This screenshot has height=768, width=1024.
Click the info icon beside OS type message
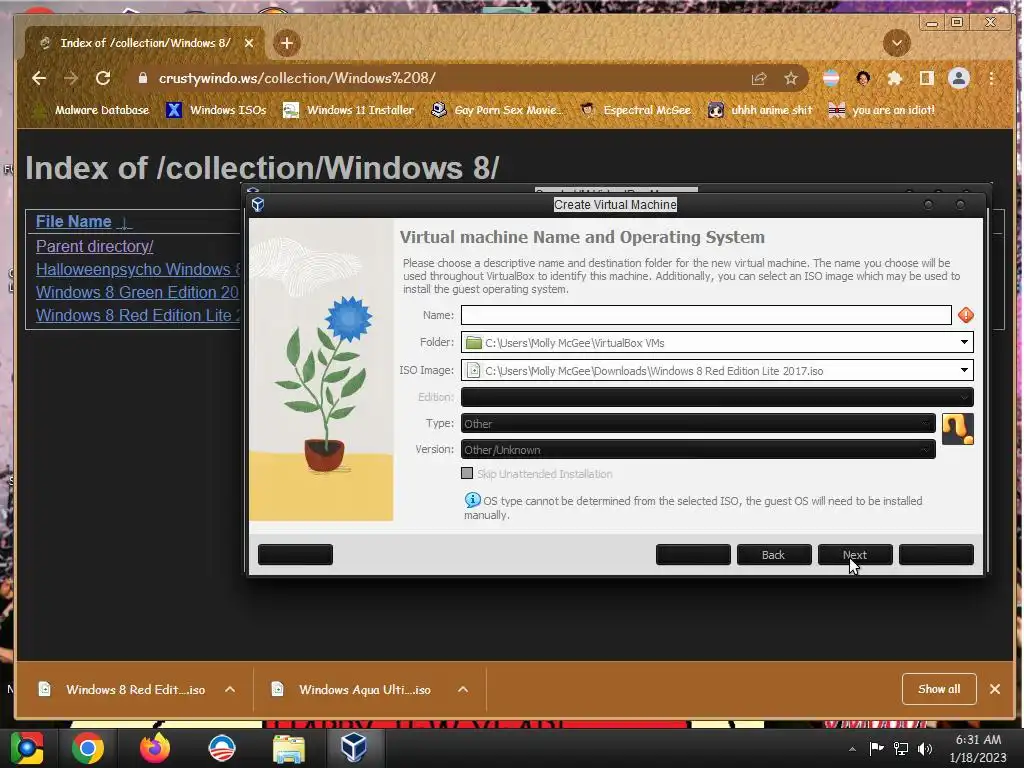point(472,500)
